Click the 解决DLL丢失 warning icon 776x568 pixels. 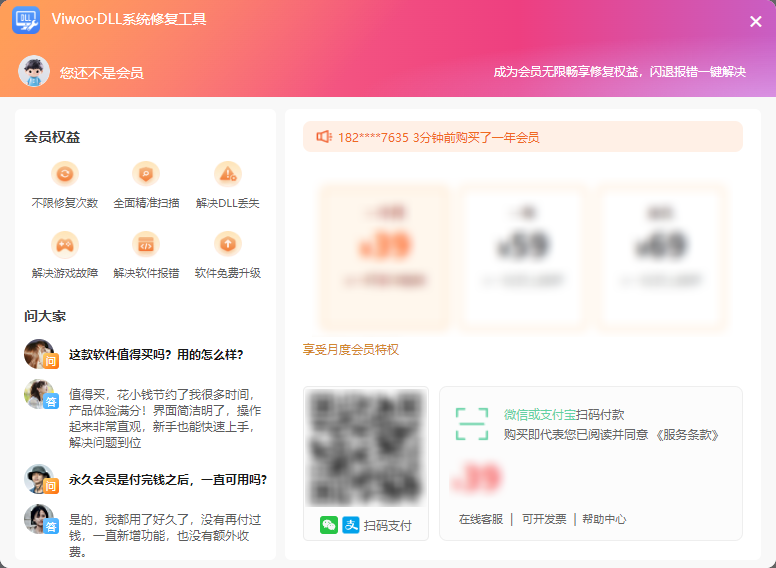pyautogui.click(x=228, y=174)
